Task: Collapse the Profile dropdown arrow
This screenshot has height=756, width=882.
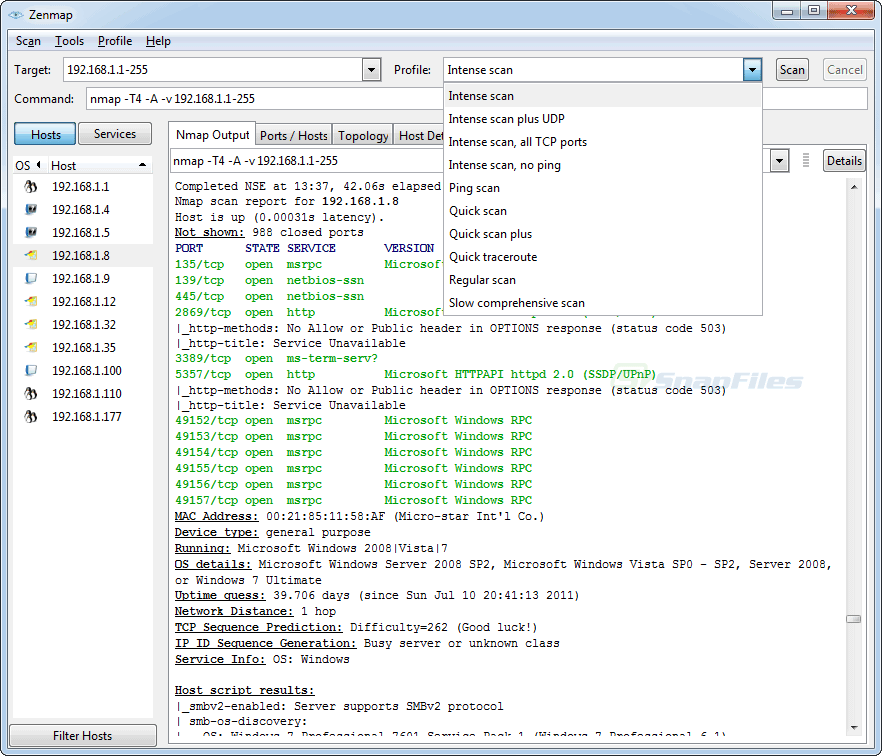Action: 752,70
